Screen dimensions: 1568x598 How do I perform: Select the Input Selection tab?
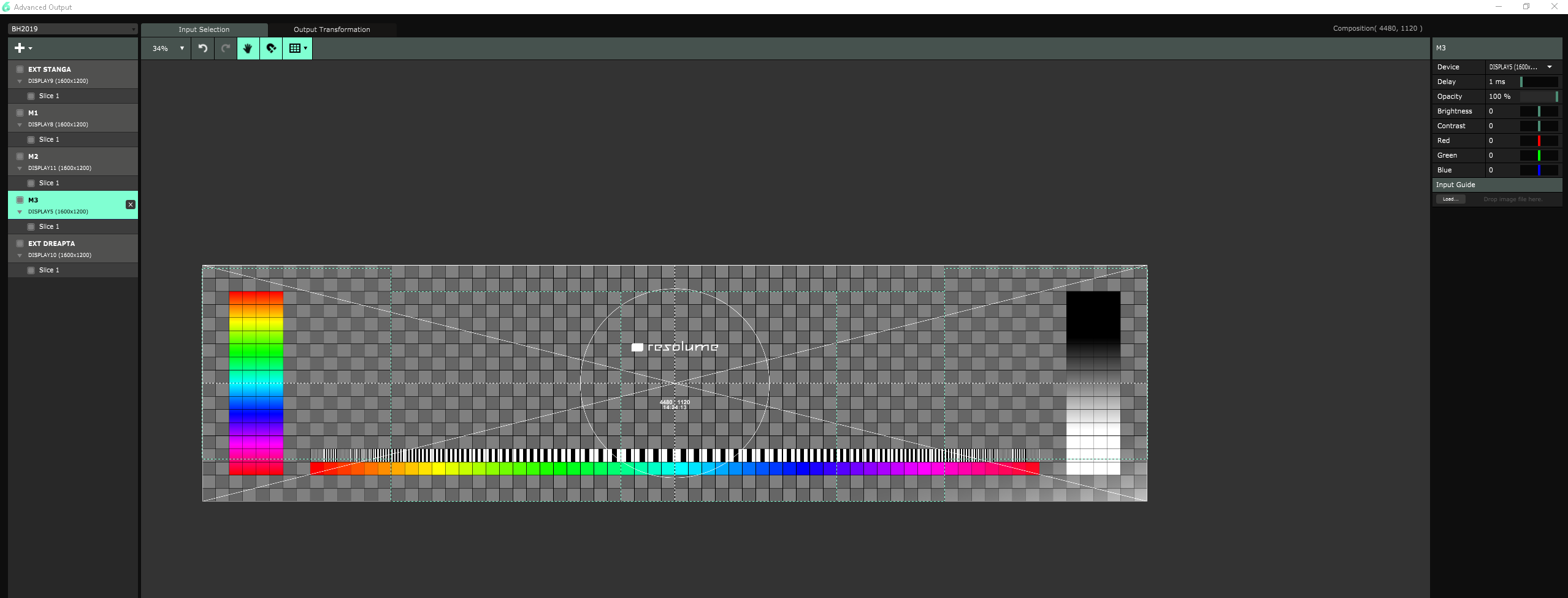click(204, 29)
